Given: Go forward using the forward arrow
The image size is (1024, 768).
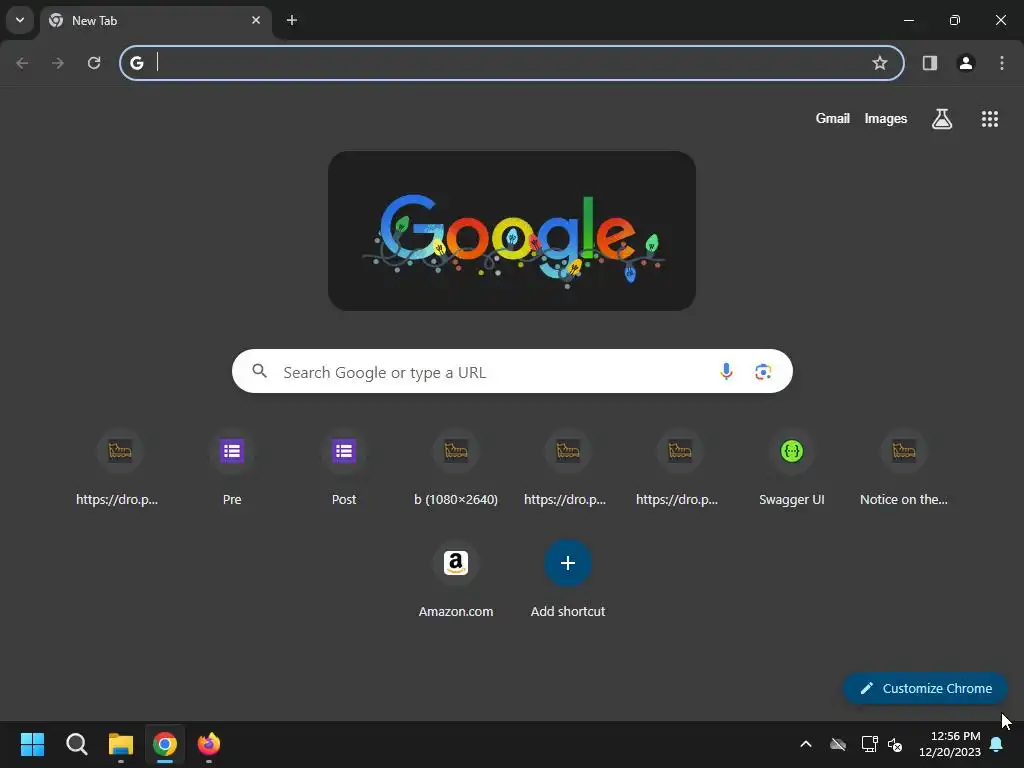Looking at the screenshot, I should click(58, 63).
